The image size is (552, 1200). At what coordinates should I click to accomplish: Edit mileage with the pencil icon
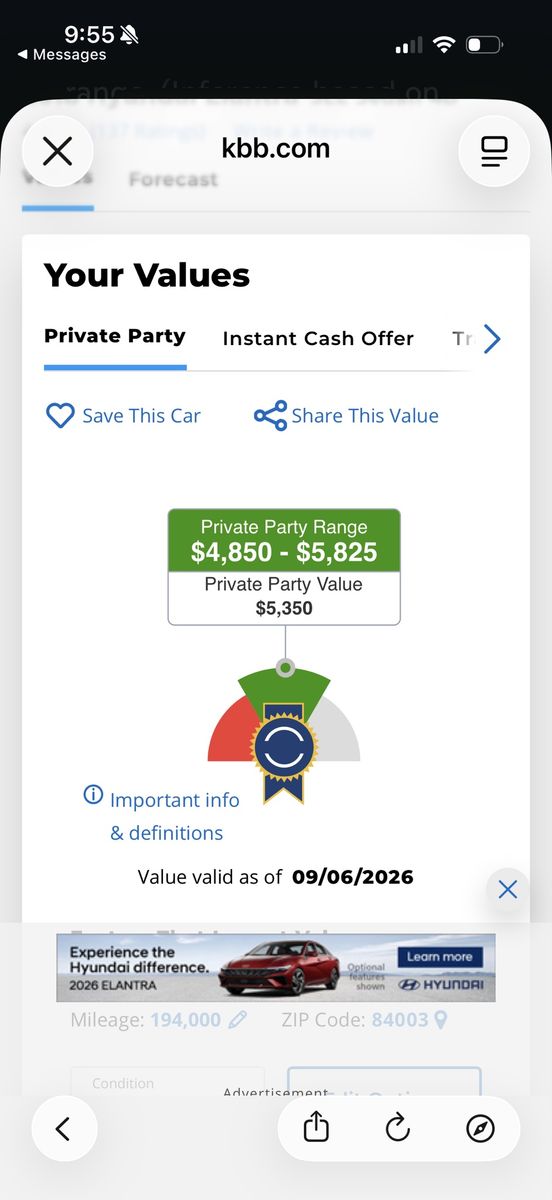click(237, 1020)
